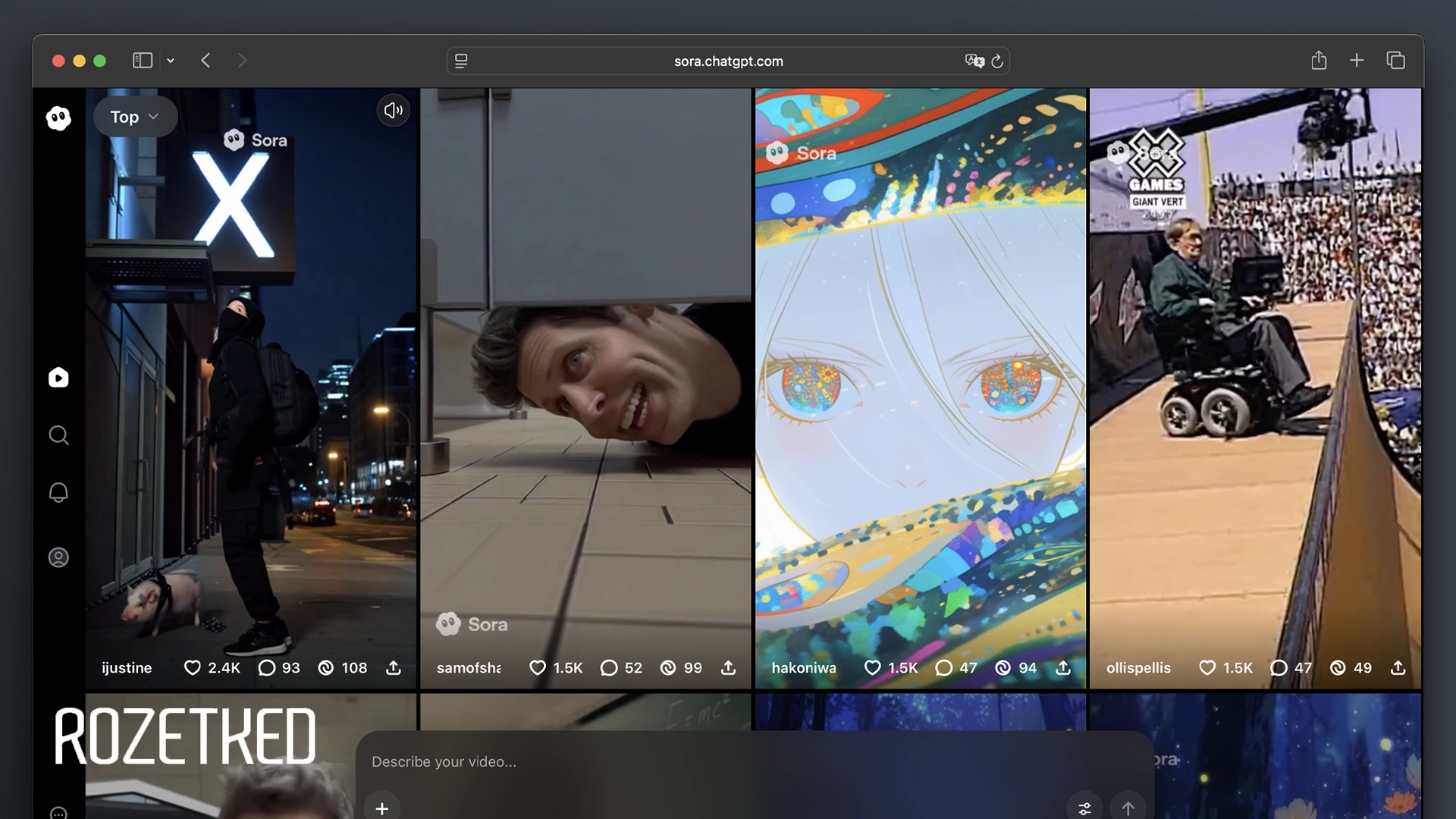Open the anime eyes video thumbnail
Screen dimensions: 1456x819
click(x=920, y=379)
